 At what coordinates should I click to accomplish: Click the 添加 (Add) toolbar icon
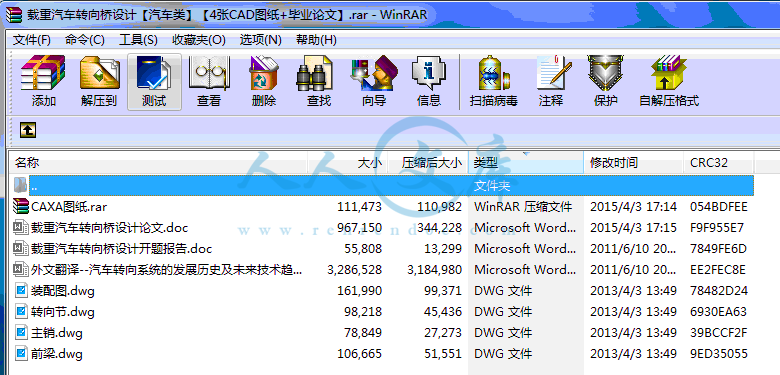click(43, 73)
